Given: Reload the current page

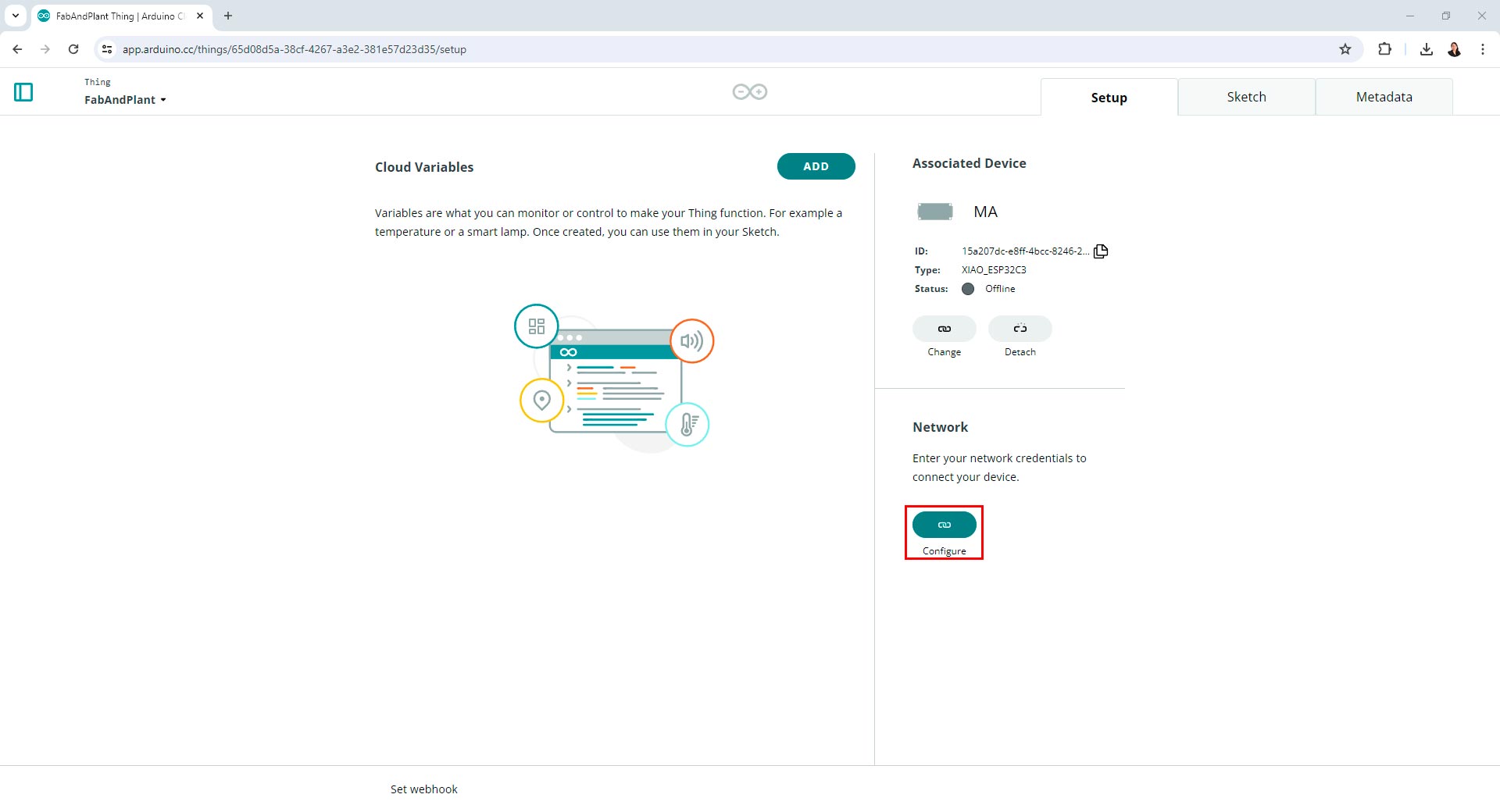Looking at the screenshot, I should 73,49.
